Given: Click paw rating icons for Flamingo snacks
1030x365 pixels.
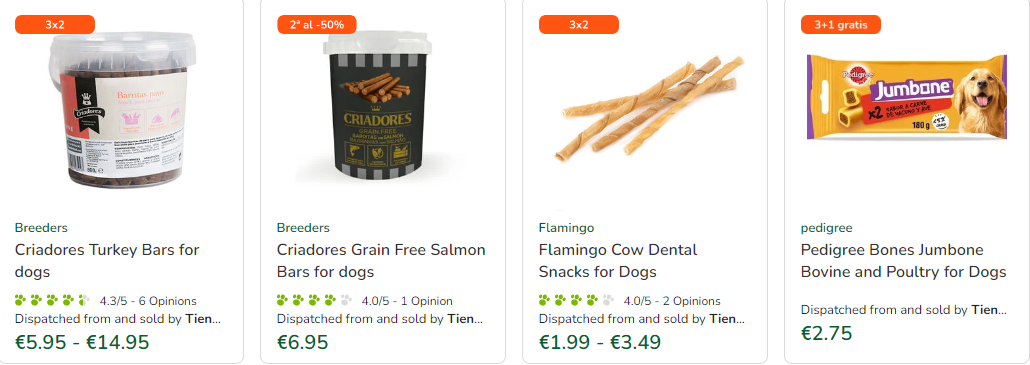Looking at the screenshot, I should click(x=576, y=301).
